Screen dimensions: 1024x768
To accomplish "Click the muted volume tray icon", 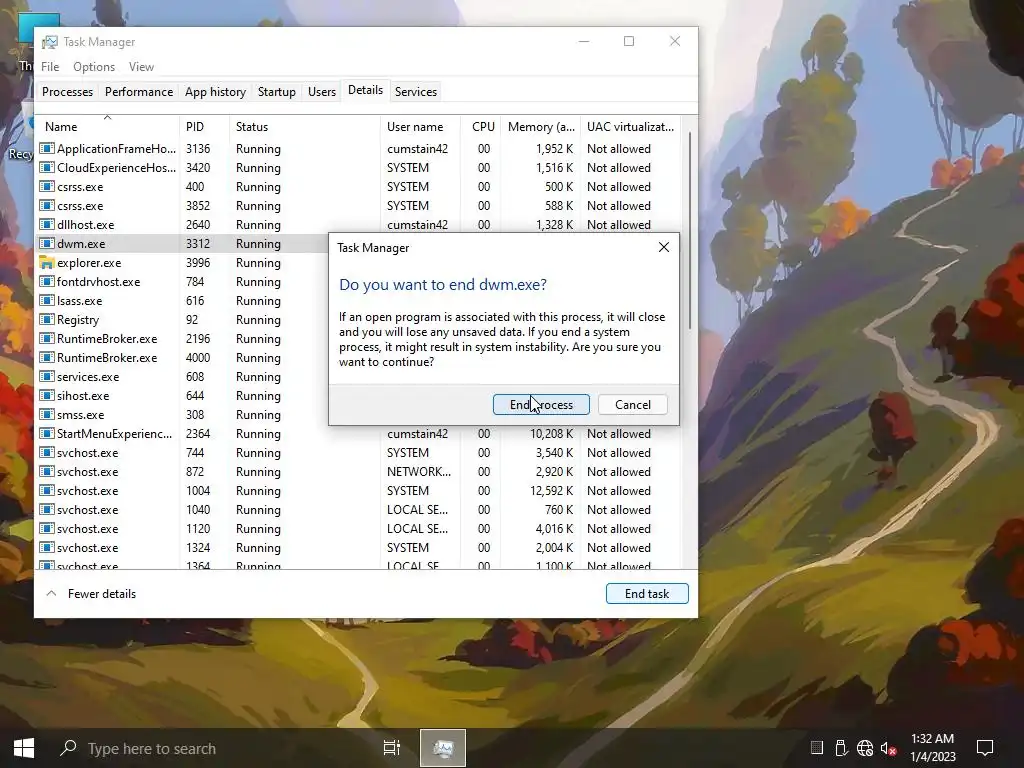I will tap(888, 748).
